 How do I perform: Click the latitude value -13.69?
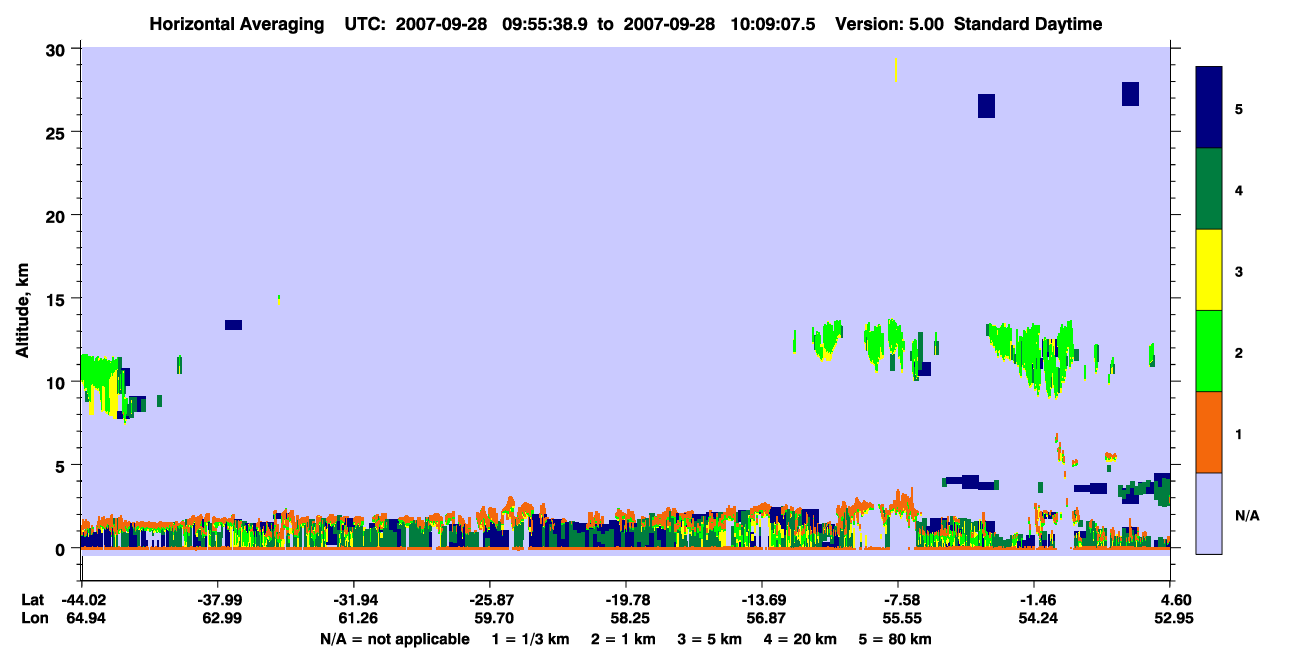762,600
